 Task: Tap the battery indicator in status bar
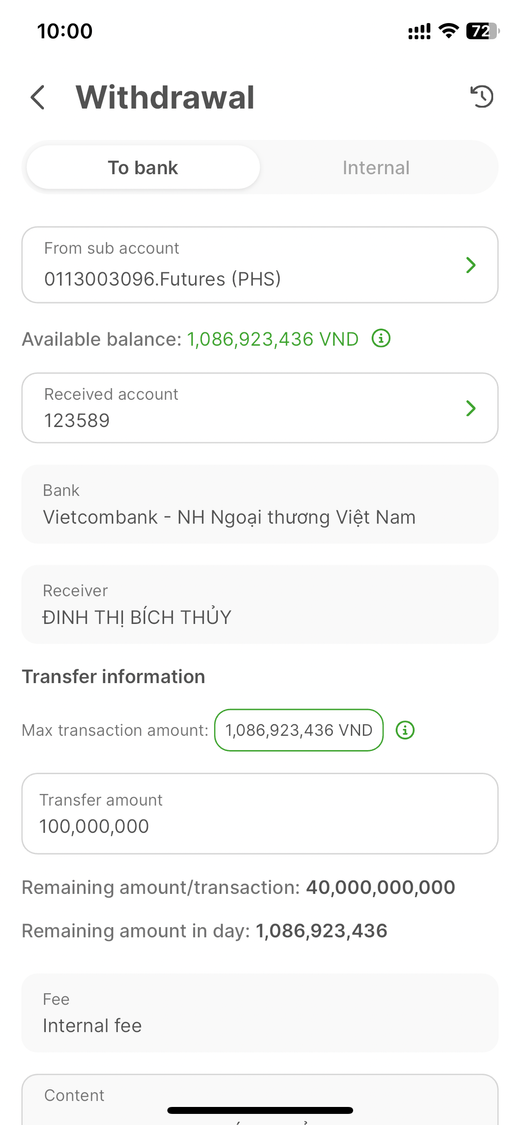[481, 31]
